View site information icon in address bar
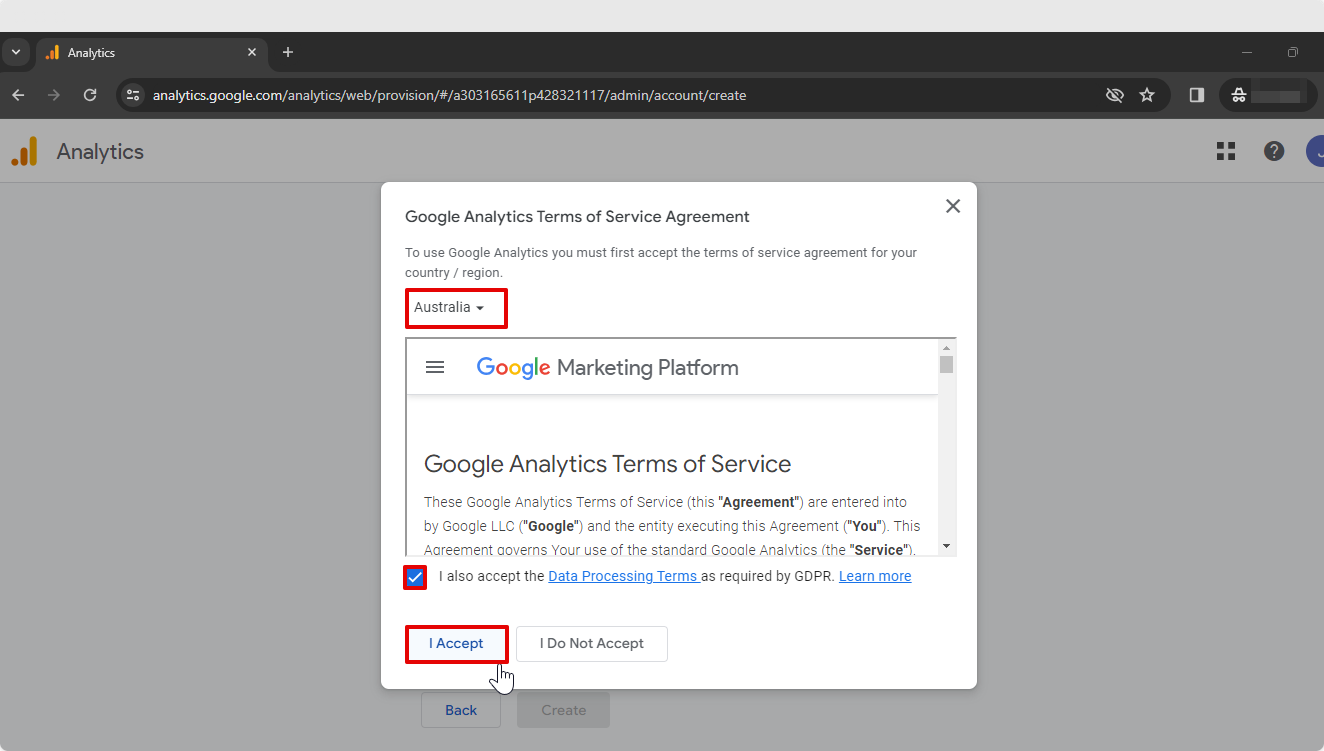Image resolution: width=1324 pixels, height=751 pixels. coord(133,95)
